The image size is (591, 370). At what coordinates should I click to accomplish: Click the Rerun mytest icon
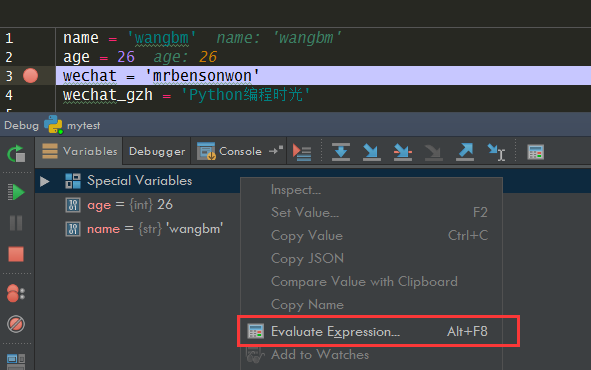point(16,154)
